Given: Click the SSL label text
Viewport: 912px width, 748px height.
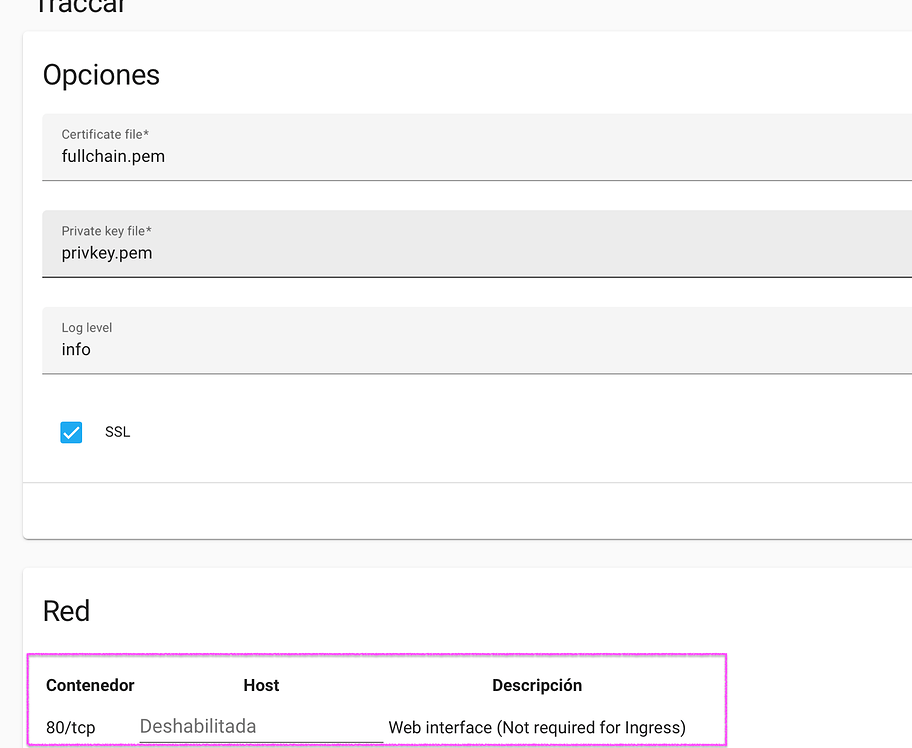Looking at the screenshot, I should coord(117,431).
